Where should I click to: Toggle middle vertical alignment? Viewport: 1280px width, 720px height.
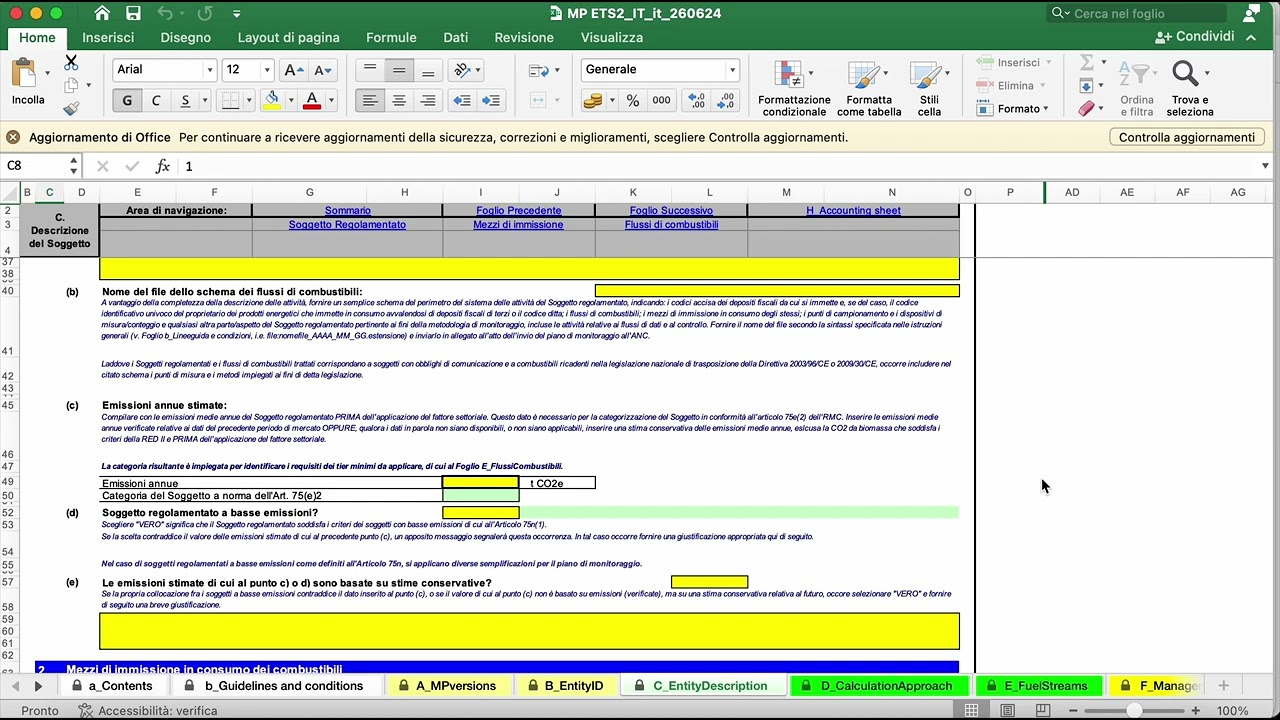click(x=399, y=70)
